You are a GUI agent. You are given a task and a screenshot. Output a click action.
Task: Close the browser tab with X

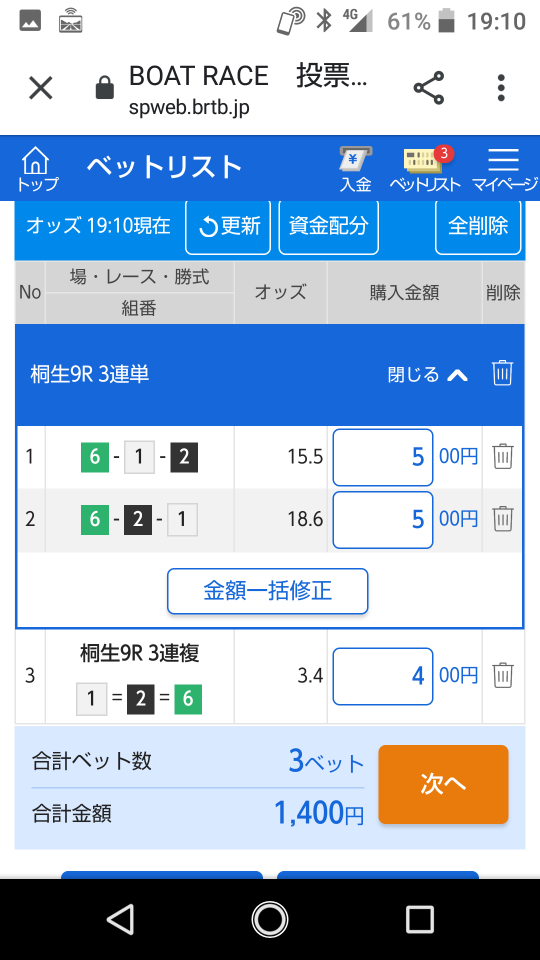(41, 88)
